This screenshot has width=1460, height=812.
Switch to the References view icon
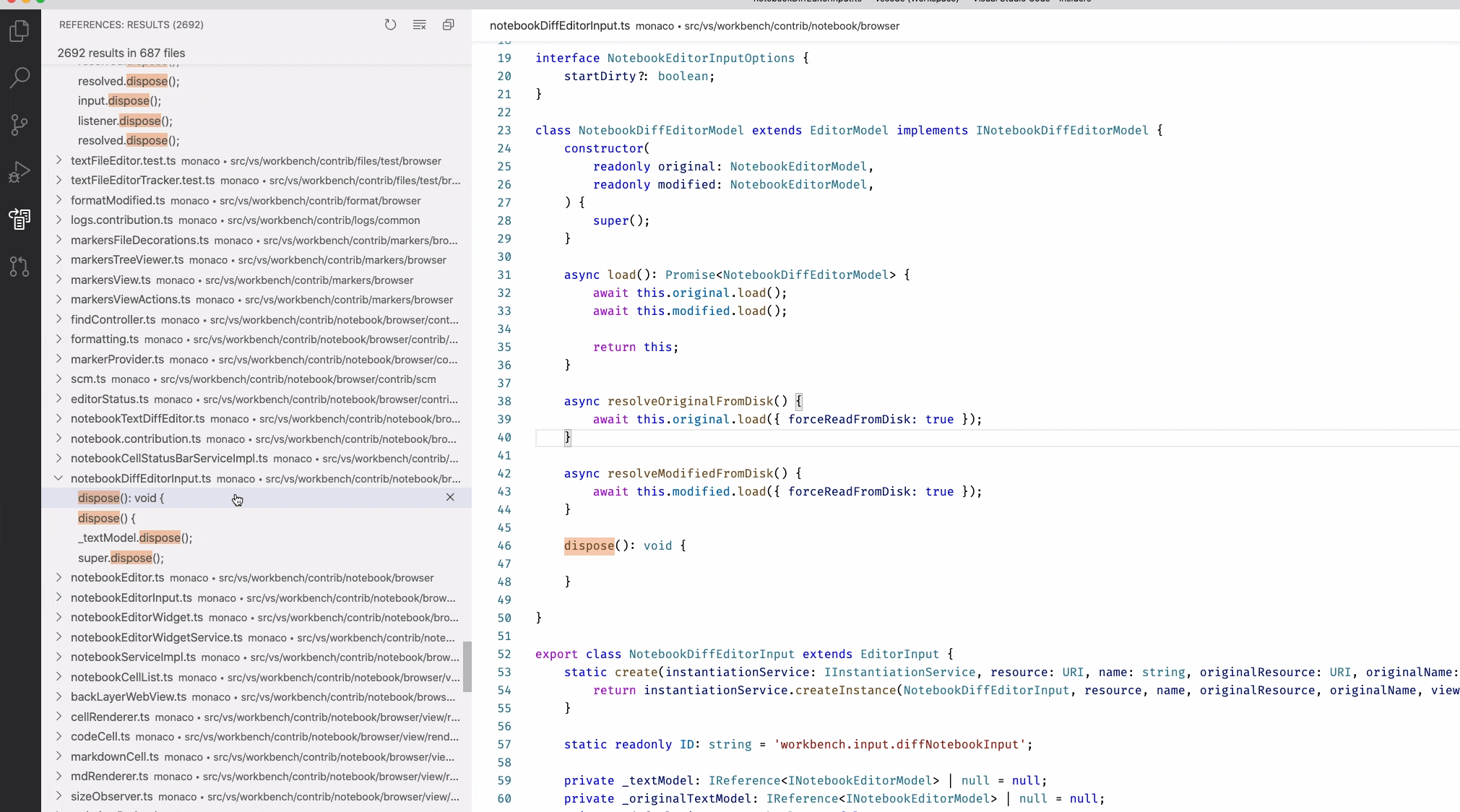point(20,220)
